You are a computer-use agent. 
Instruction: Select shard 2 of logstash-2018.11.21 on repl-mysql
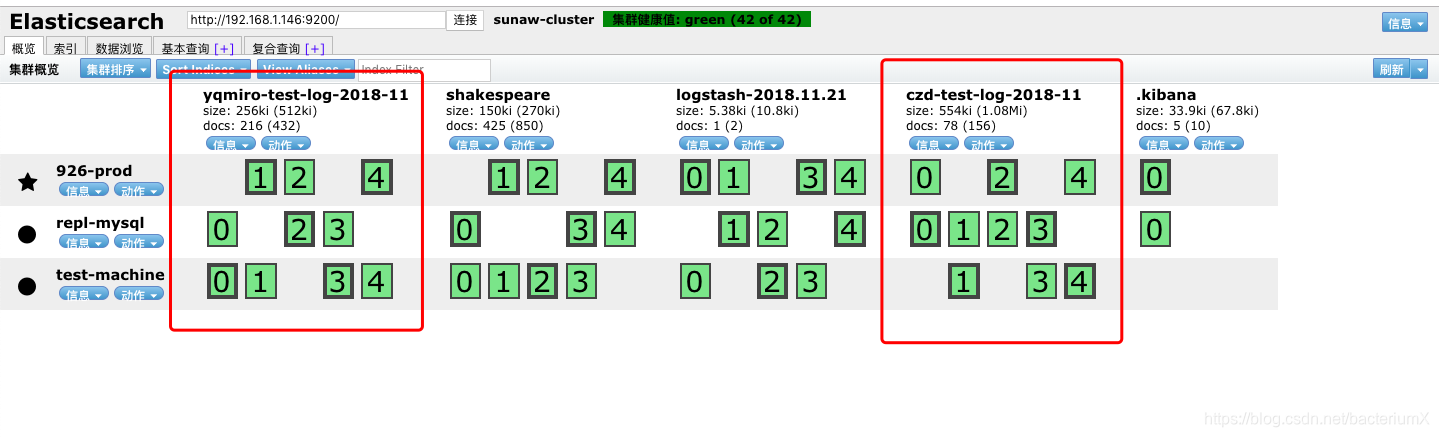pos(772,231)
